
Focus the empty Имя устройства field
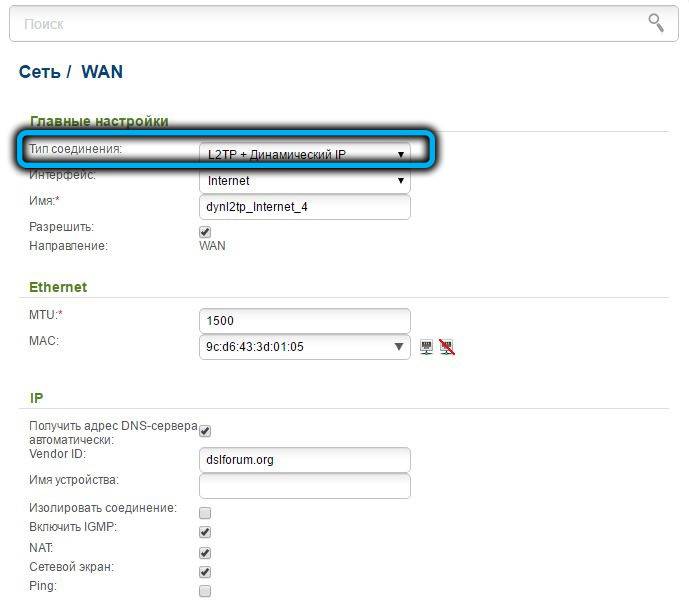coord(305,486)
